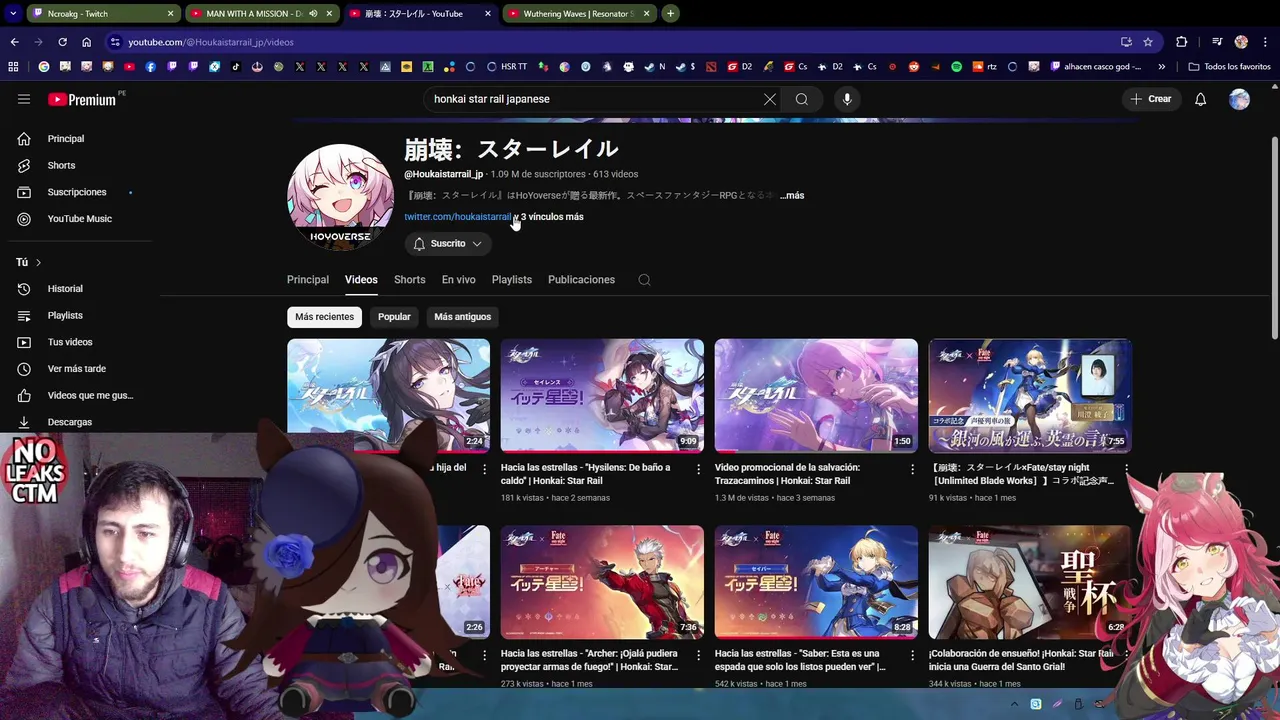Open Chrome tab search dropdown
Viewport: 1280px width, 720px height.
pyautogui.click(x=13, y=14)
